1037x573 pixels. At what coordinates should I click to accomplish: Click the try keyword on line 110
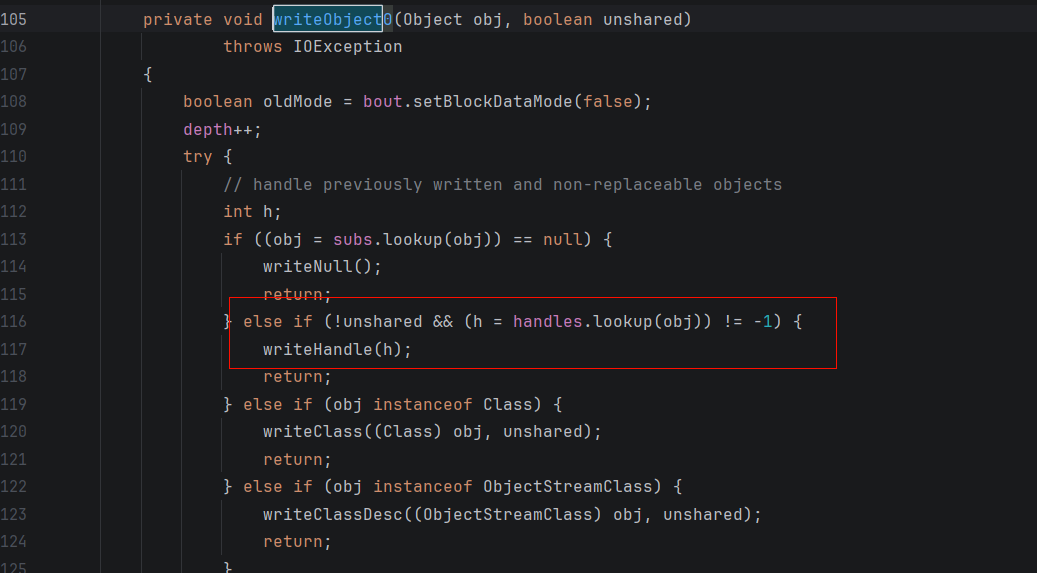coord(197,157)
